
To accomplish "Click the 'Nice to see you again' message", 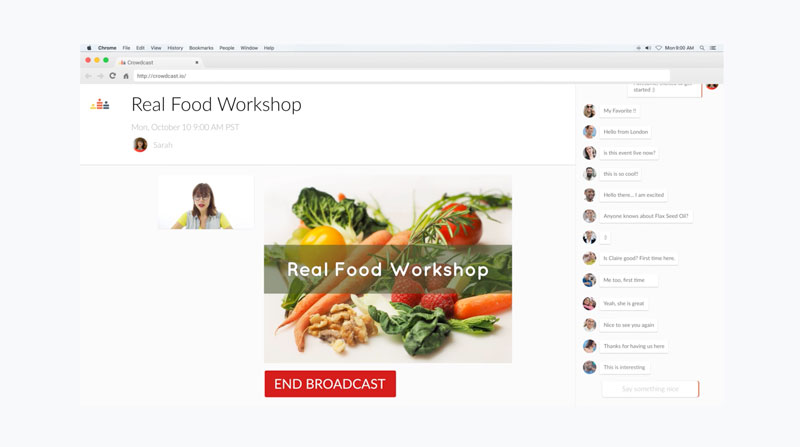I will coord(629,325).
